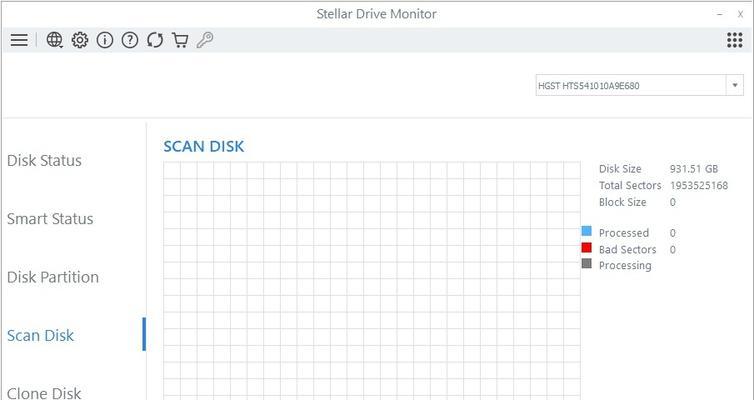Select Scan Disk section

tap(40, 335)
